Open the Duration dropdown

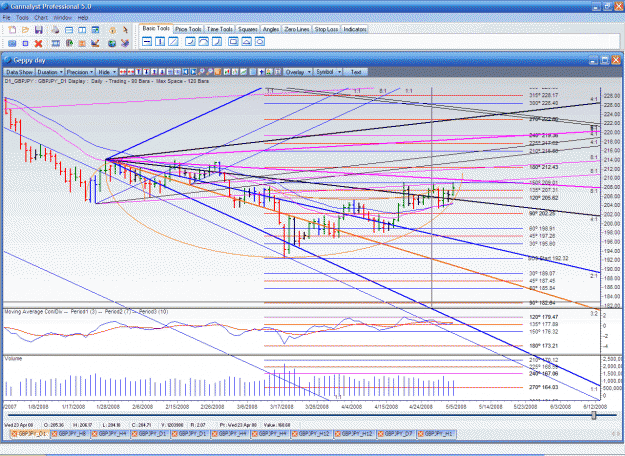point(50,72)
